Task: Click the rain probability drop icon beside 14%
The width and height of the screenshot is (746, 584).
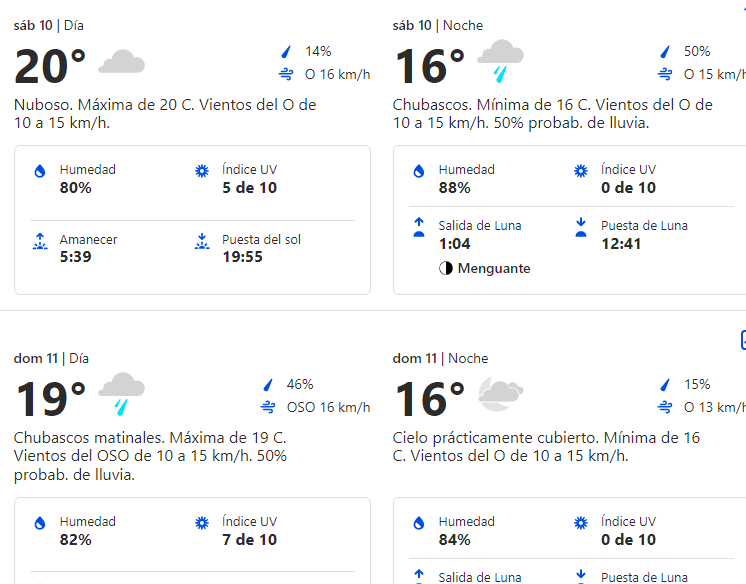Action: [x=287, y=51]
